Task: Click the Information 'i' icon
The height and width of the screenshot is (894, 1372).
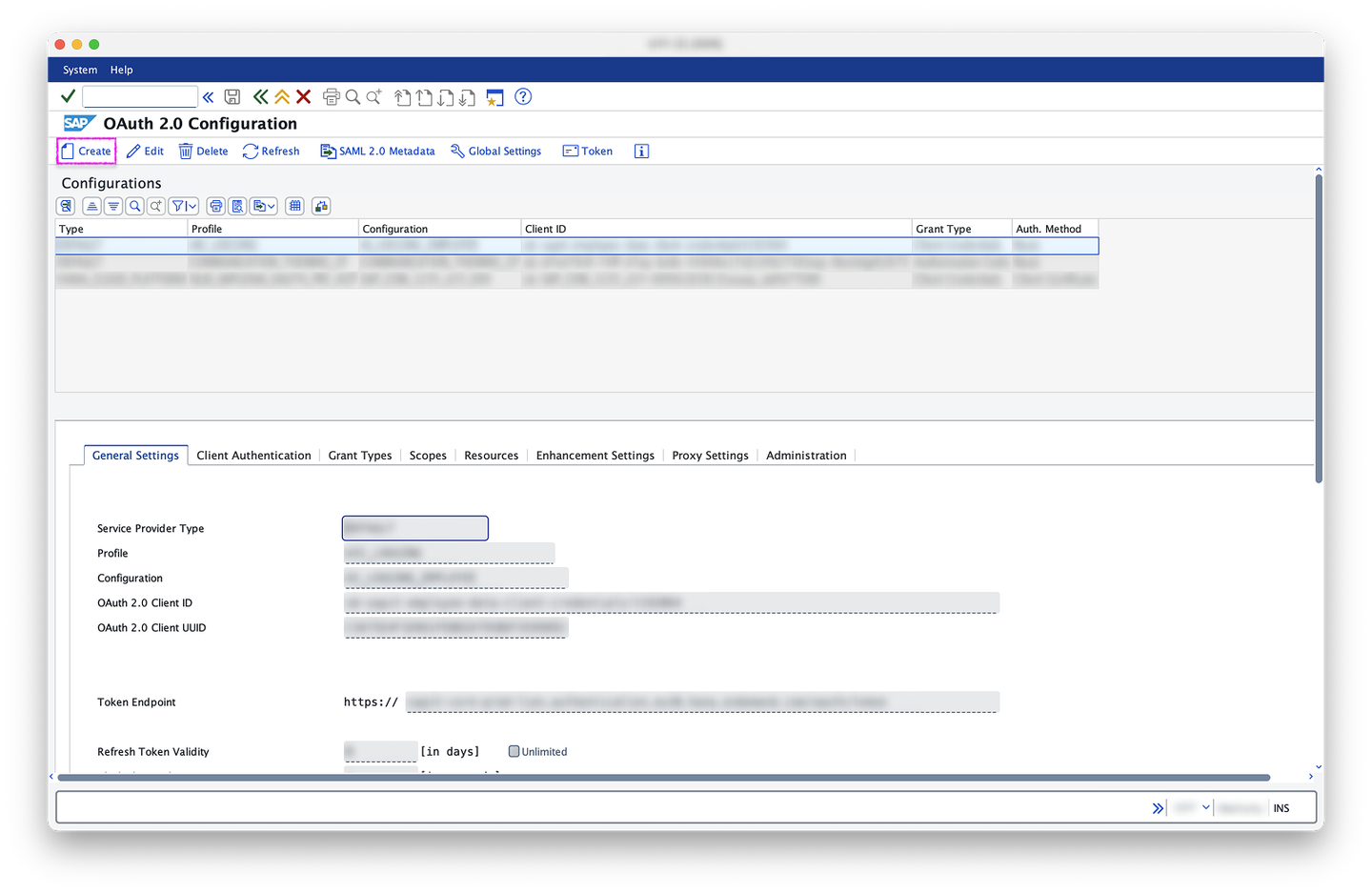Action: pyautogui.click(x=641, y=151)
